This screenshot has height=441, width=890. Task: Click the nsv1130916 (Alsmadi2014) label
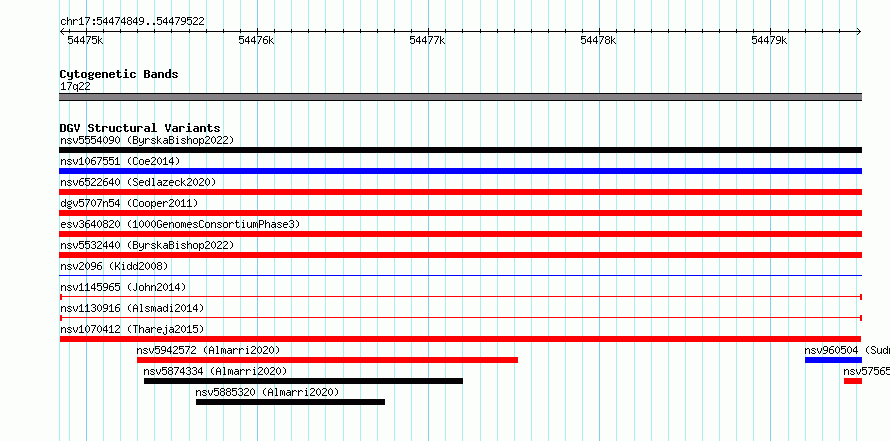click(x=132, y=308)
